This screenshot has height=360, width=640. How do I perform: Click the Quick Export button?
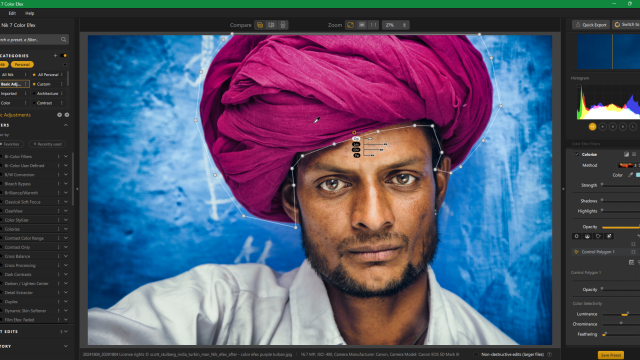click(x=591, y=25)
